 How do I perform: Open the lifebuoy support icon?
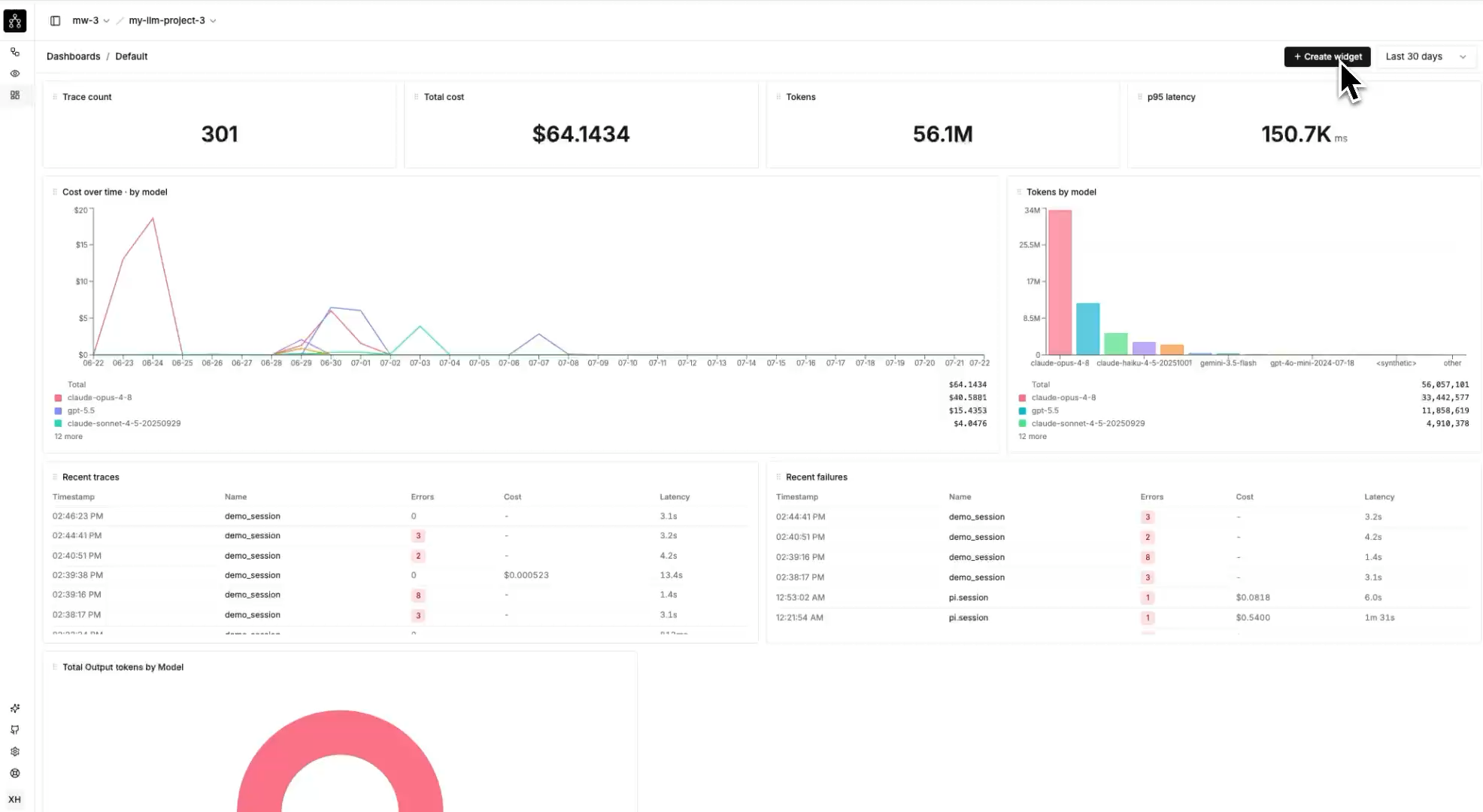[x=15, y=774]
